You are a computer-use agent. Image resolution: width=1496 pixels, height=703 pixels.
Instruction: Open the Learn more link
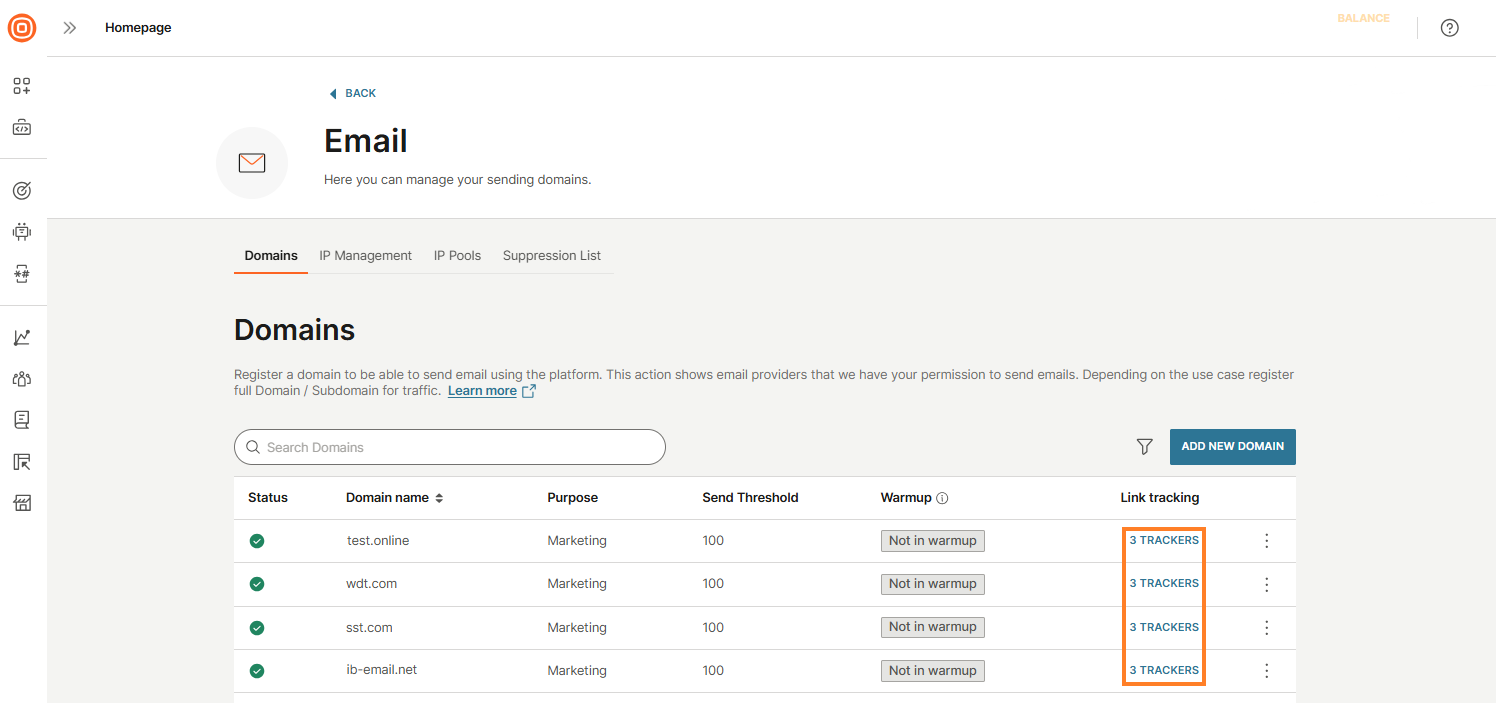482,390
